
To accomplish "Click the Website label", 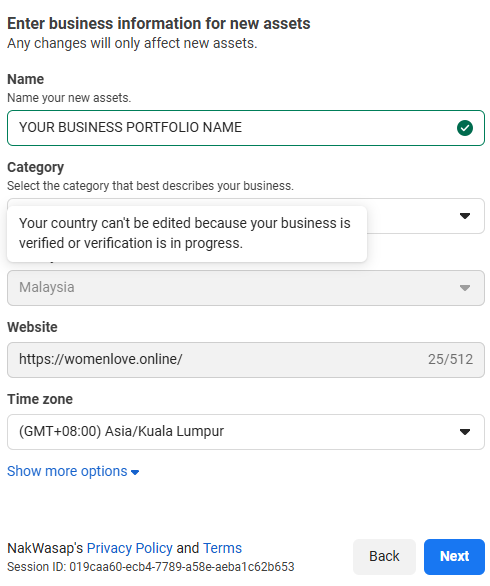I will coord(32,327).
